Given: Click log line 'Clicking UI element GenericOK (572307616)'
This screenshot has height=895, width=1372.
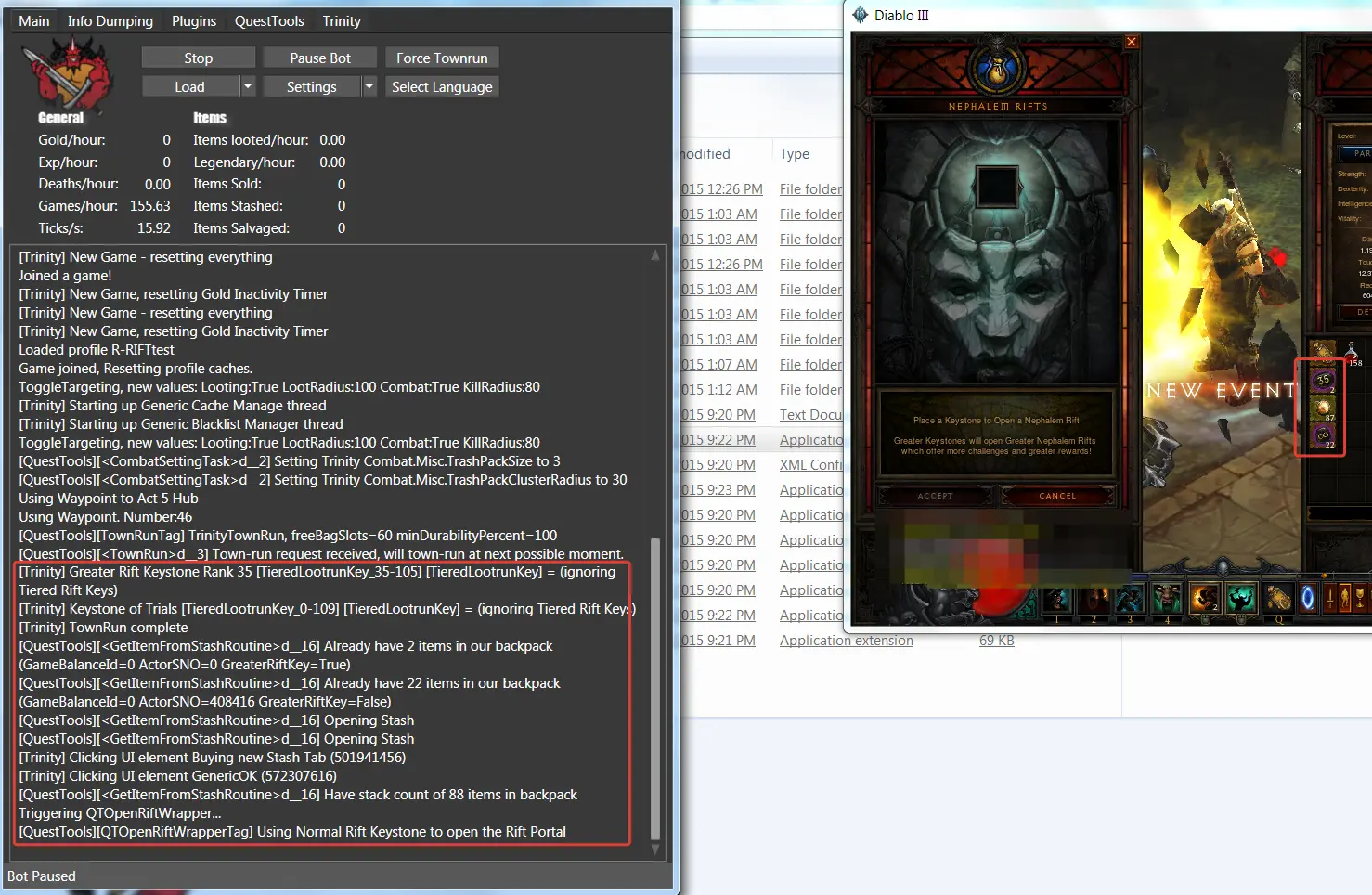Looking at the screenshot, I should click(177, 776).
